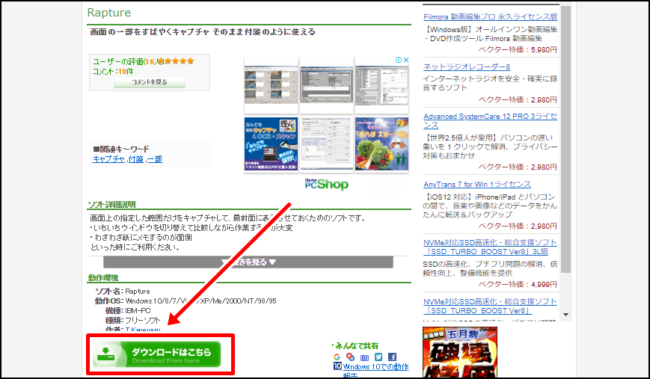Screen dimensions: 650x379
Task: Click the green ダウンロードはこちら download button
Action: click(156, 355)
